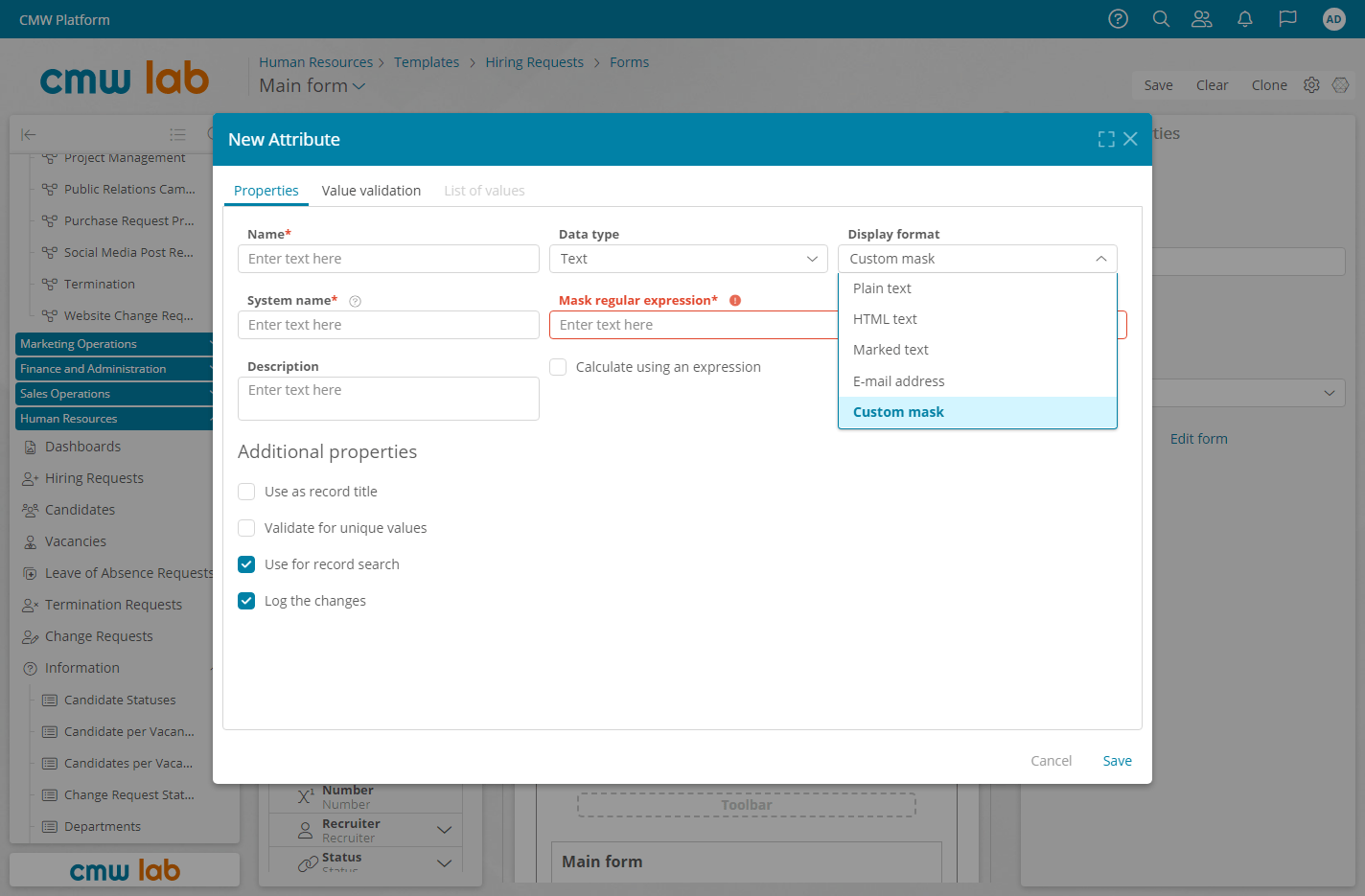1365x896 pixels.
Task: Uncheck Log the changes
Action: (246, 601)
